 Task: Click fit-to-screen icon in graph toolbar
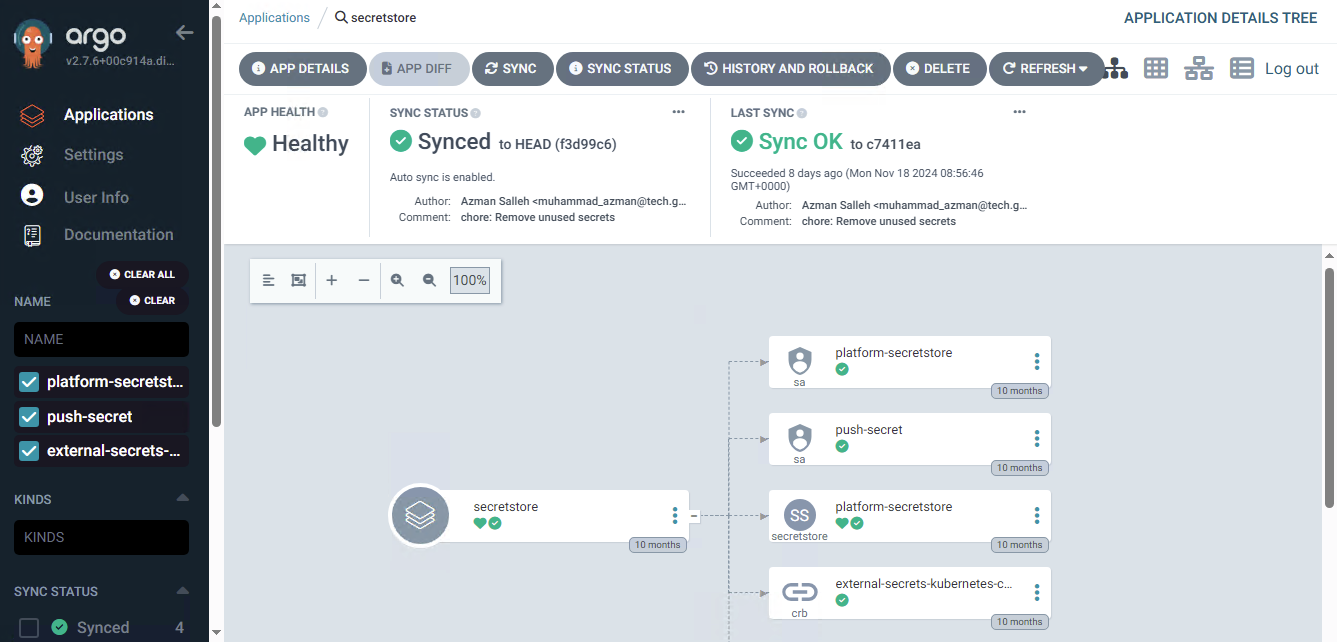297,280
